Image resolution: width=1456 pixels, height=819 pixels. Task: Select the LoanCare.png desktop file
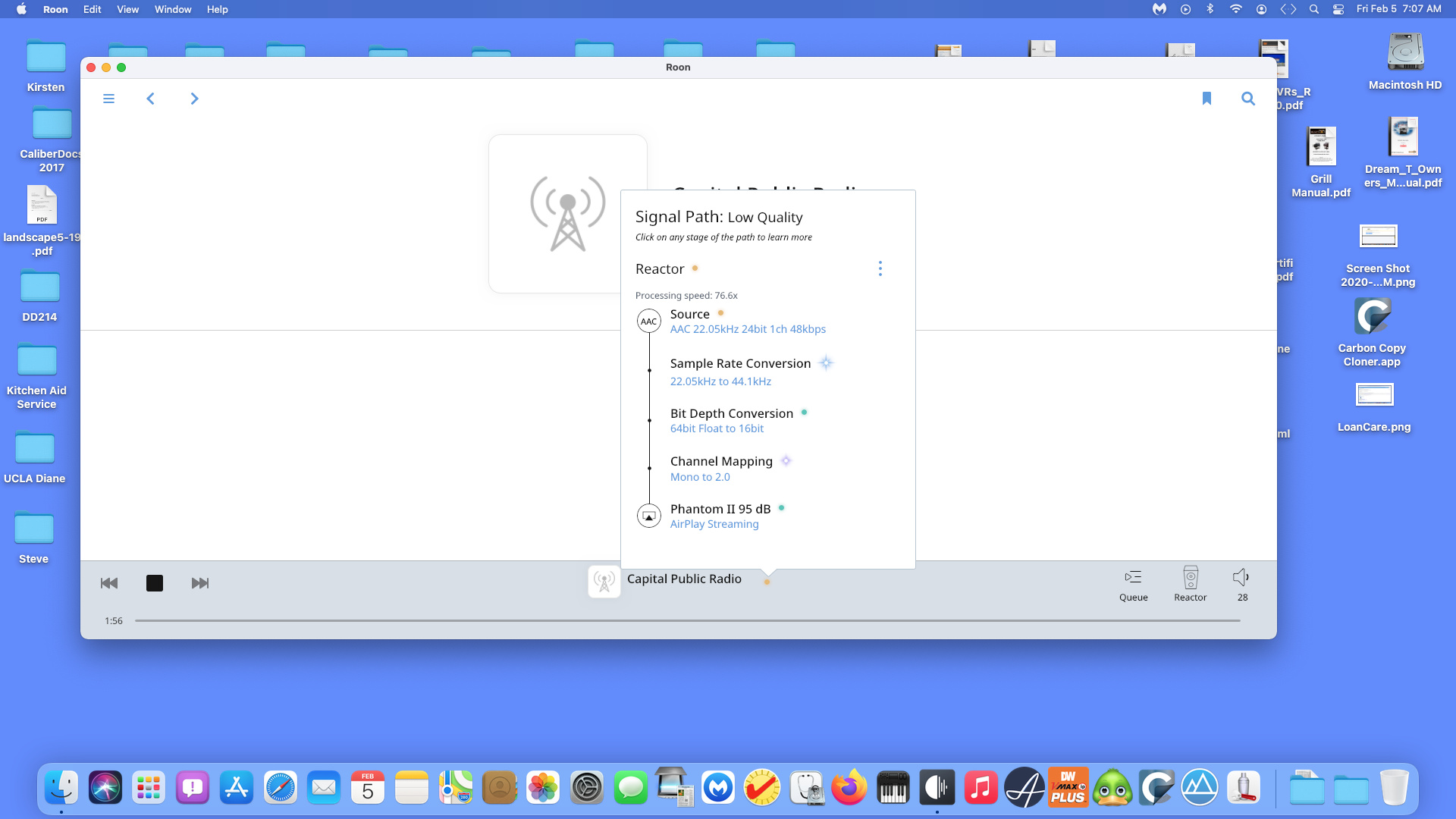click(x=1374, y=407)
